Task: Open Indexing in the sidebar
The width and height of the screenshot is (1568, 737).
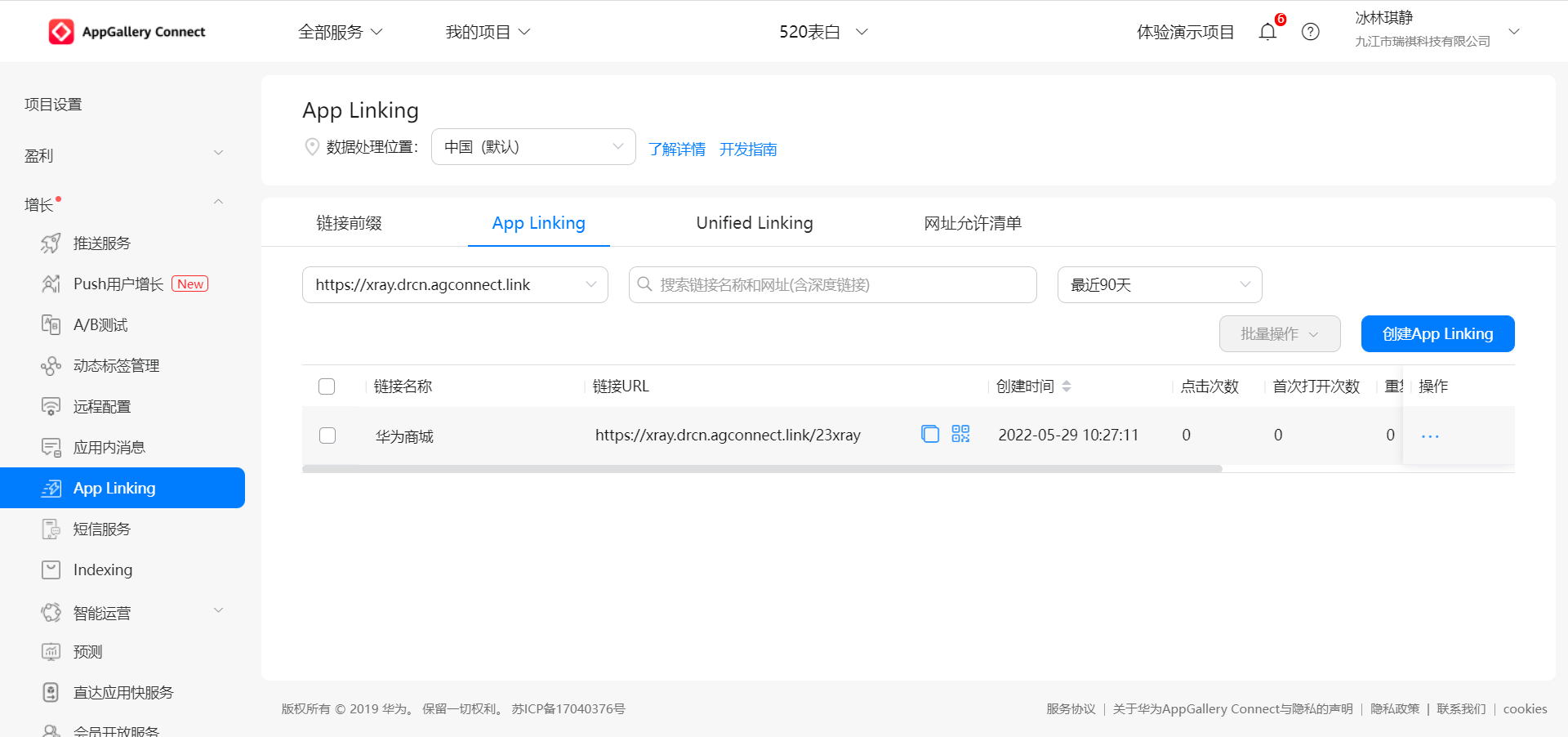Action: pyautogui.click(x=103, y=569)
